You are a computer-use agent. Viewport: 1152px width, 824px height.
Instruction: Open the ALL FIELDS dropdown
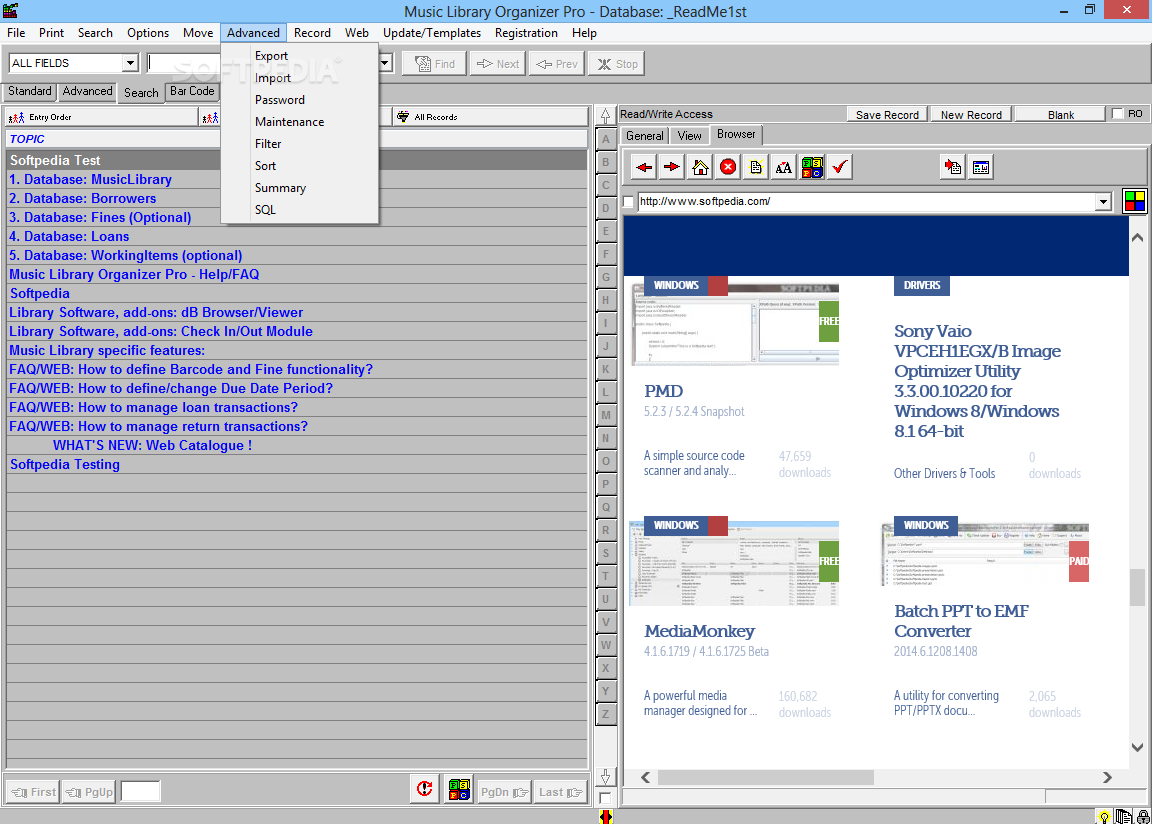130,63
